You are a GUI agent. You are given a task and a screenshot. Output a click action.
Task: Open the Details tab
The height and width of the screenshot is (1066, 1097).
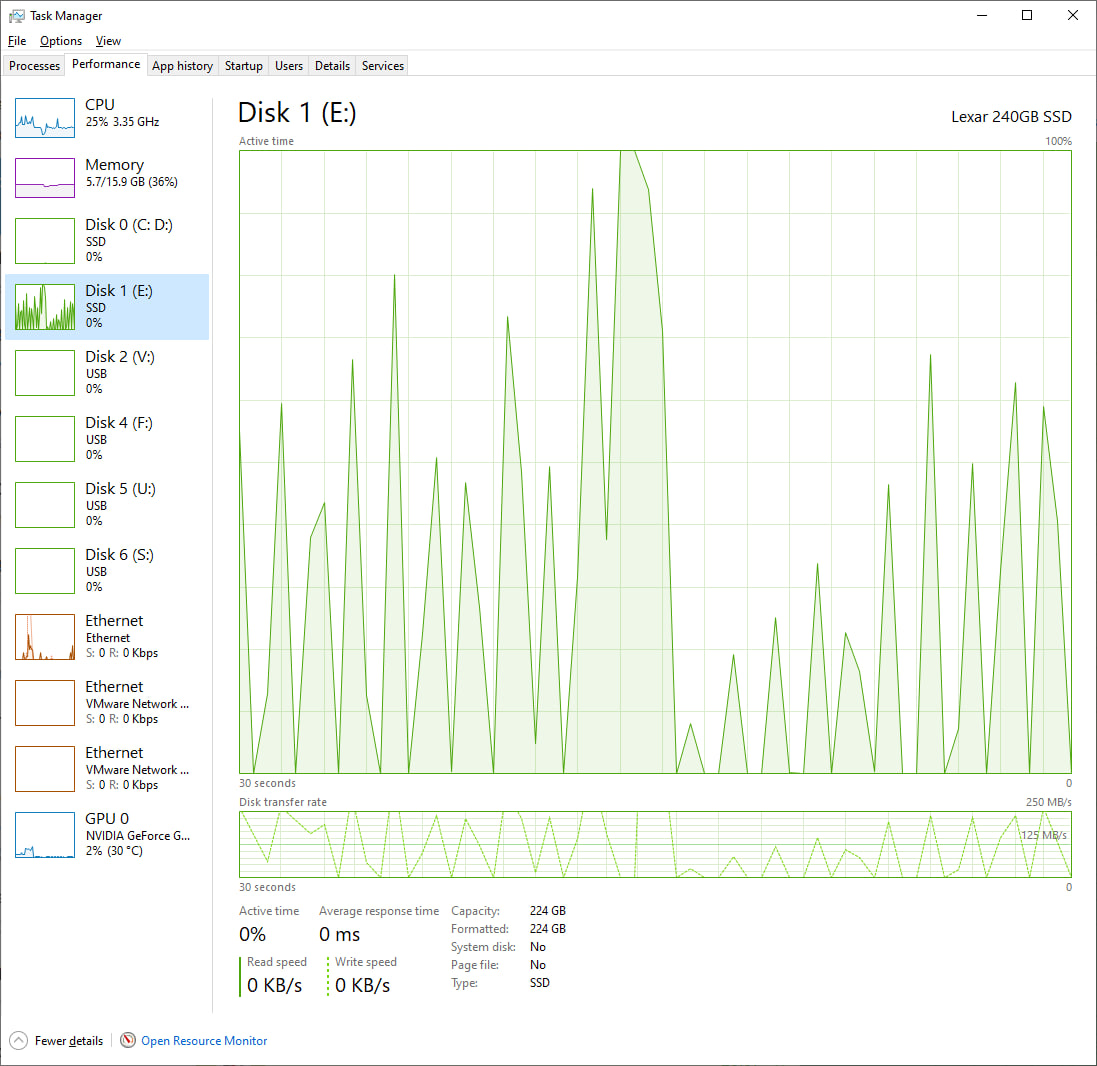(x=332, y=66)
